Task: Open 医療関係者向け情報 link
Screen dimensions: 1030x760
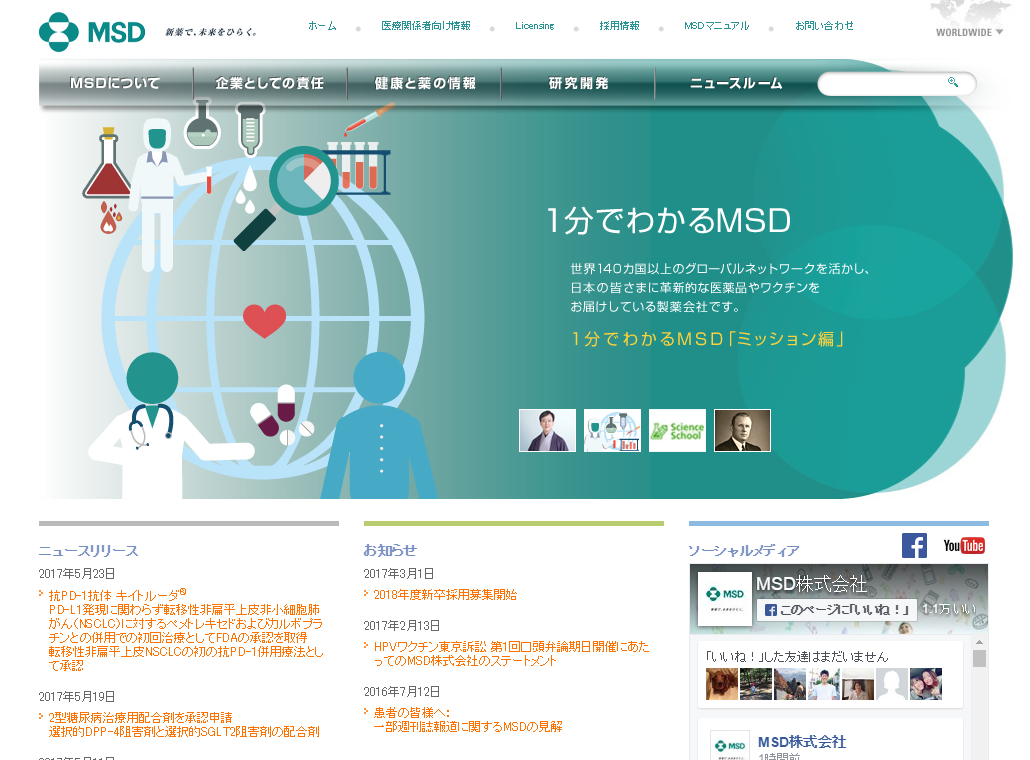Action: (x=426, y=26)
